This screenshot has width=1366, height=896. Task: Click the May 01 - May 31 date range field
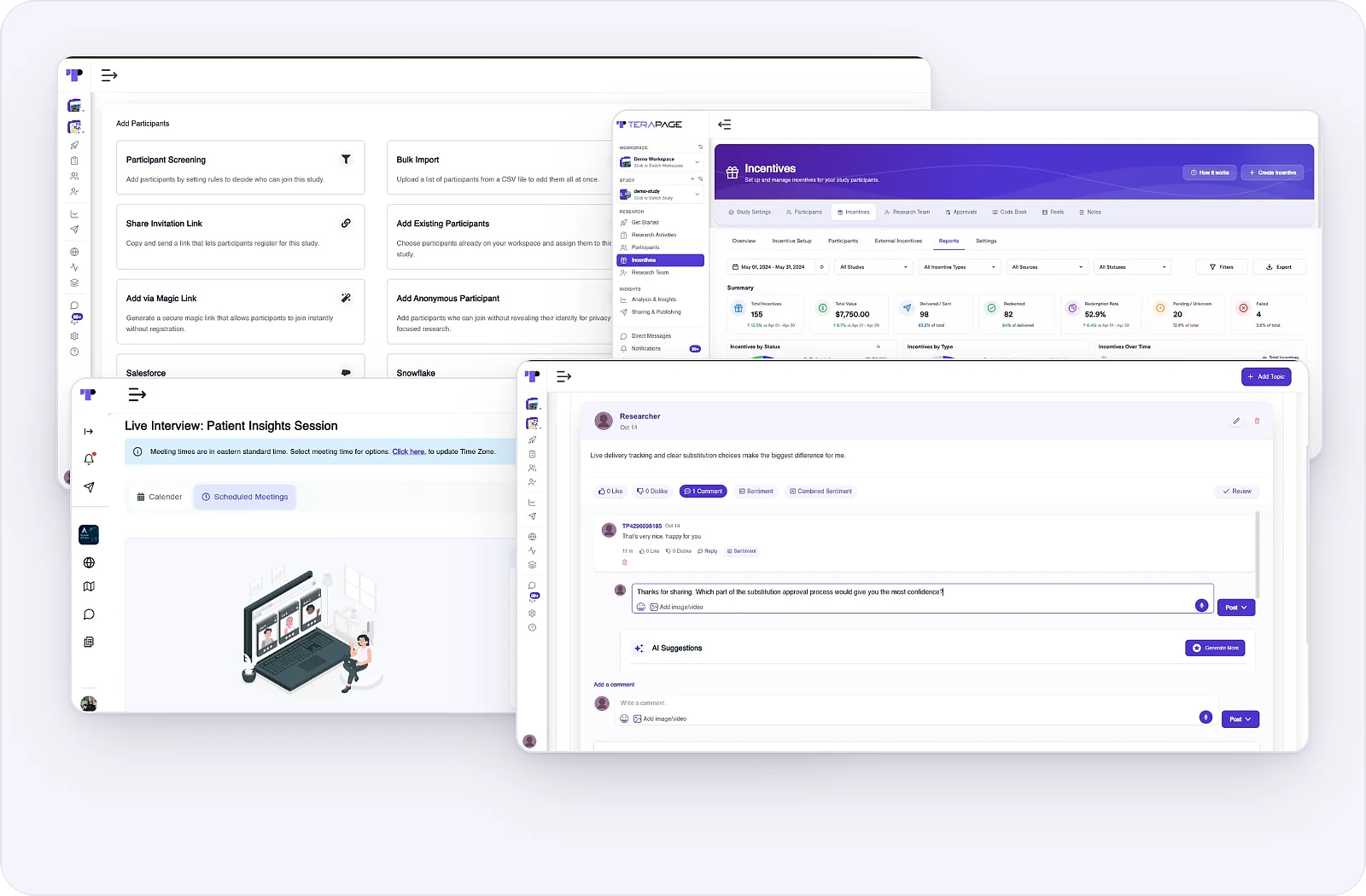(778, 267)
